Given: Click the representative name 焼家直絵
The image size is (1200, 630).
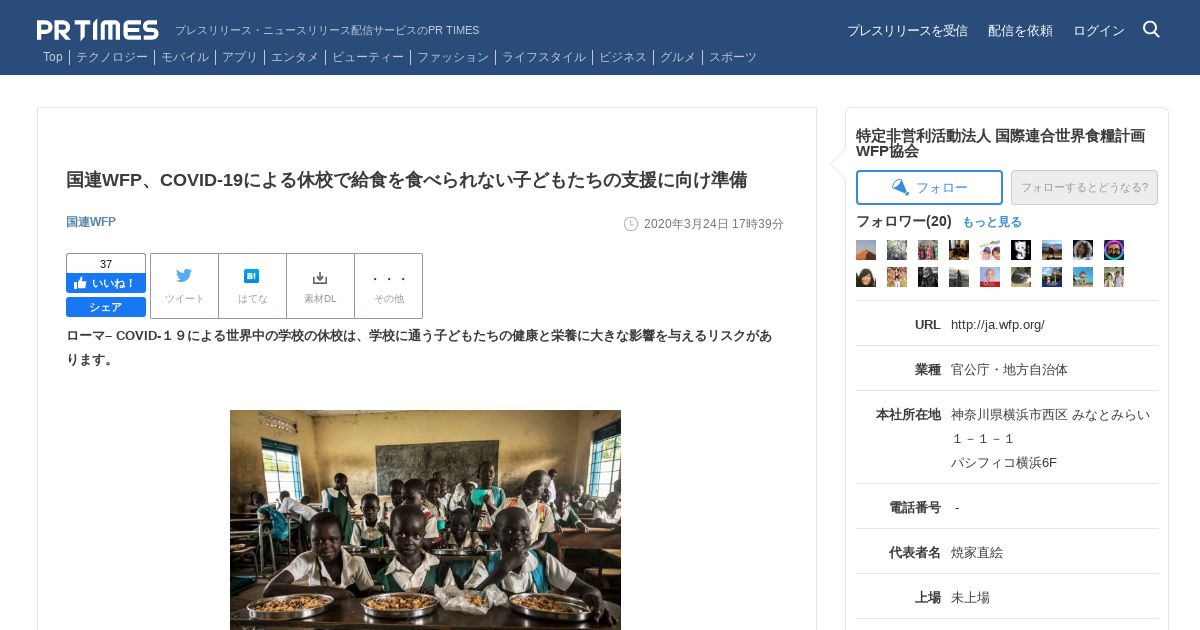Looking at the screenshot, I should coord(977,552).
